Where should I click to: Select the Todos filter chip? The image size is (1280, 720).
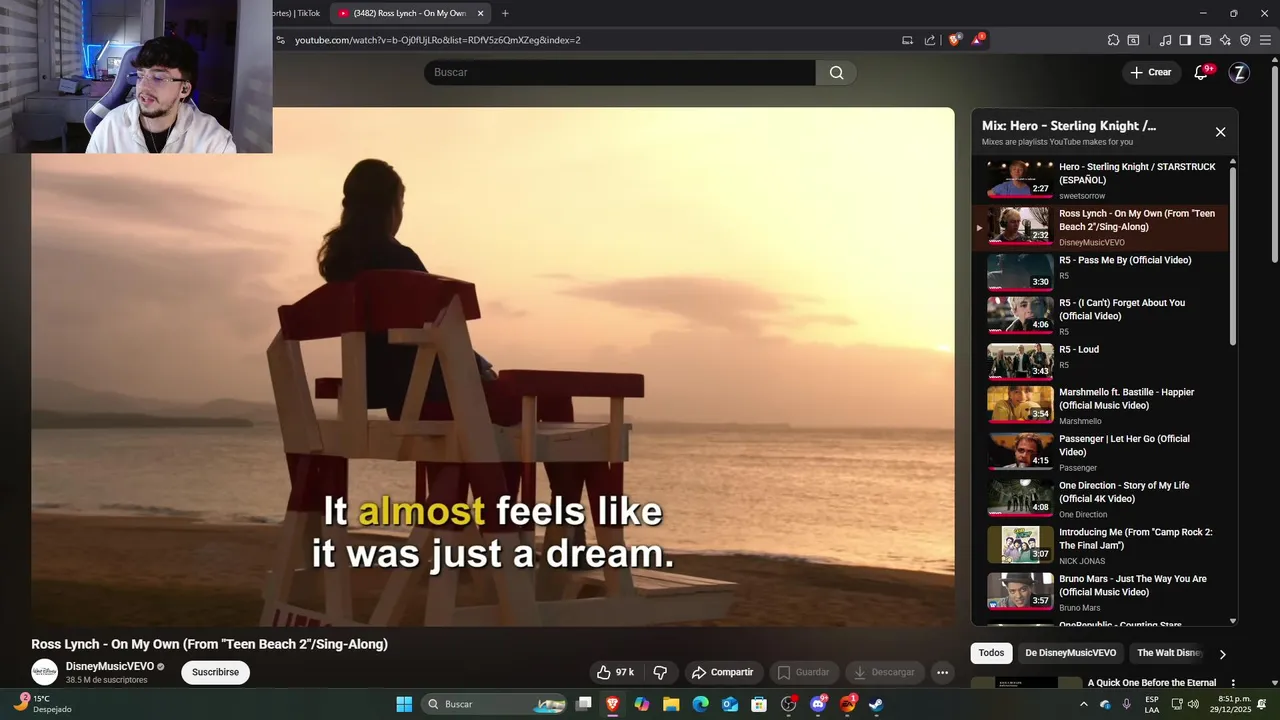tap(991, 653)
